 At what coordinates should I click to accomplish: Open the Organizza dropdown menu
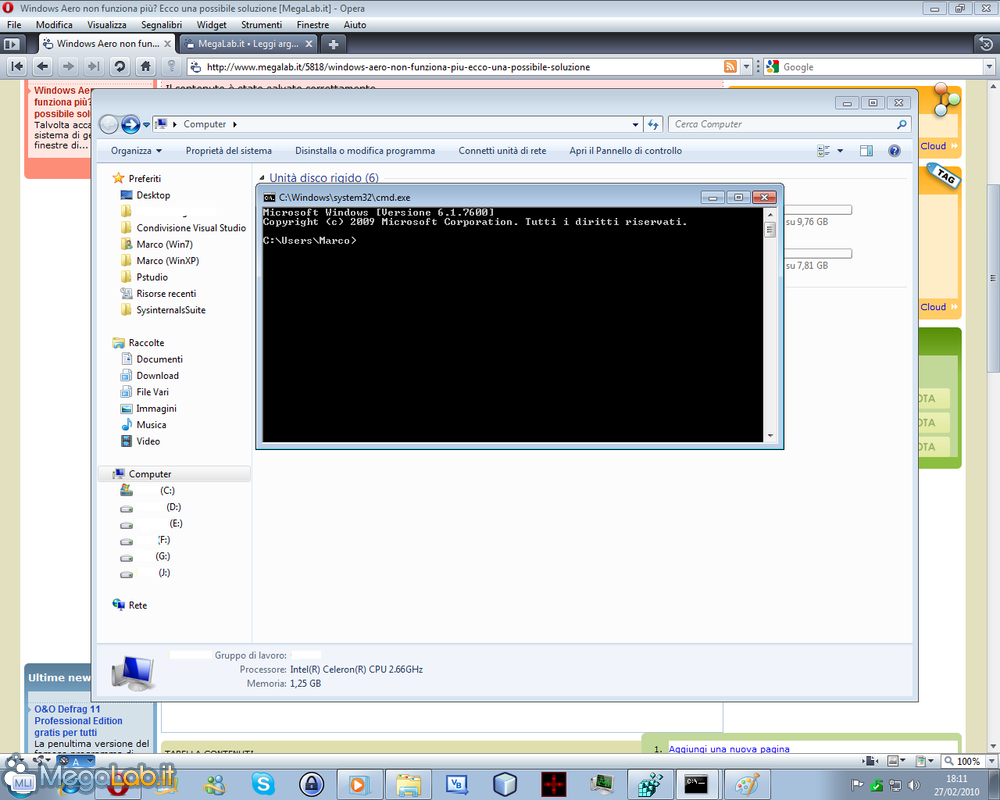pos(136,151)
